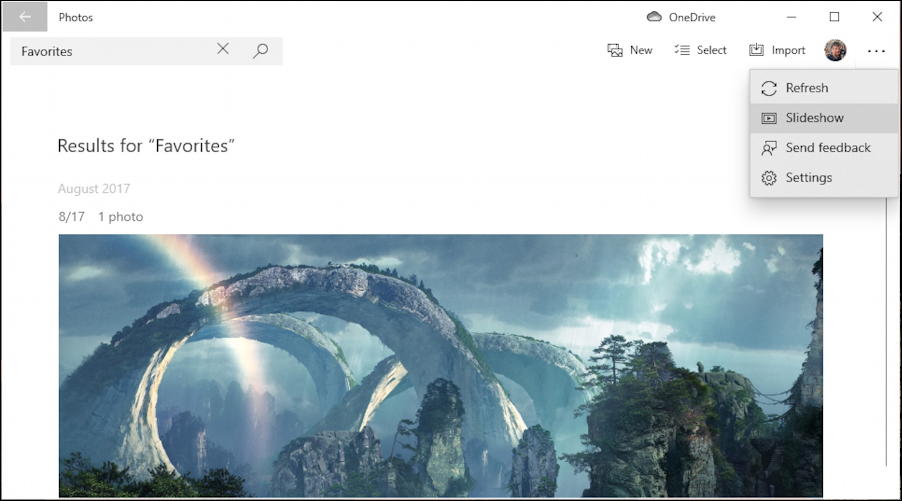Click the Import button label

click(788, 51)
